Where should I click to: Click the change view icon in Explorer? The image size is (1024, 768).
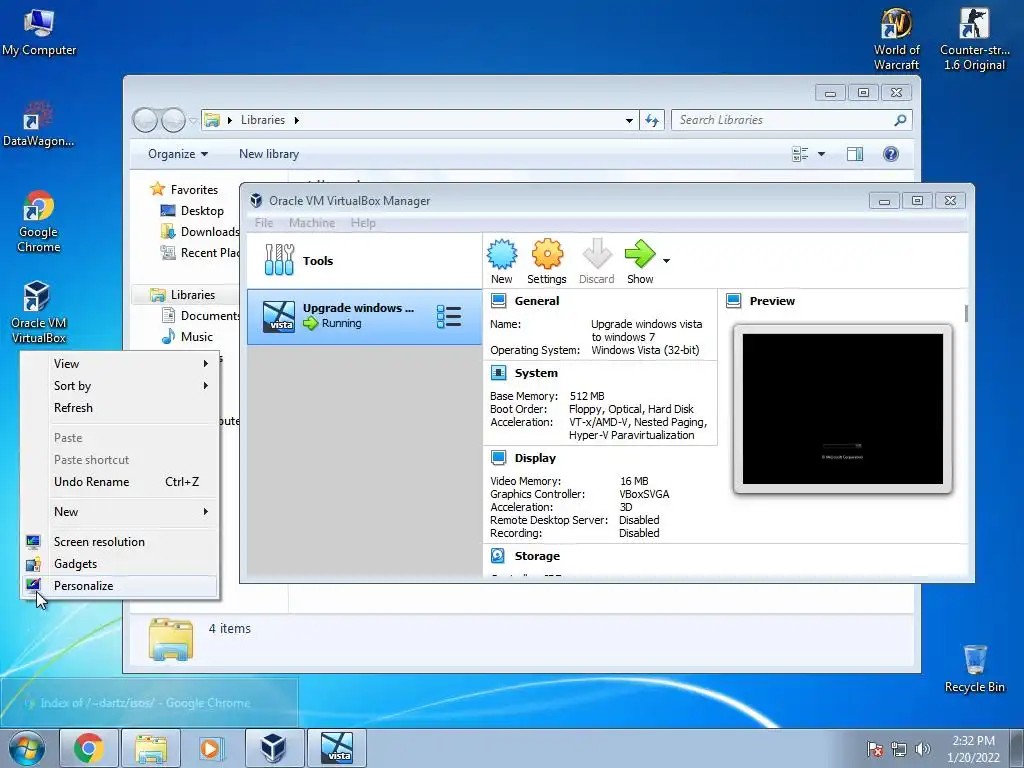pyautogui.click(x=800, y=154)
